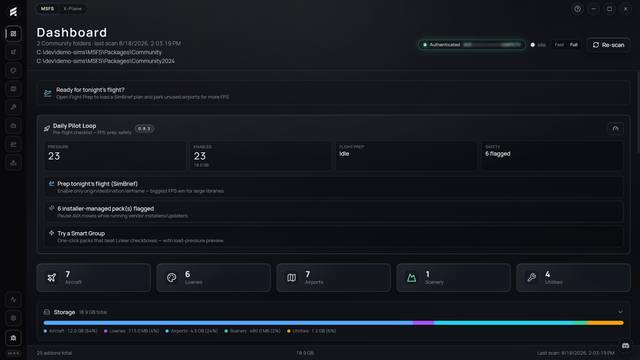Switch to the X-Plane tab

pos(72,9)
